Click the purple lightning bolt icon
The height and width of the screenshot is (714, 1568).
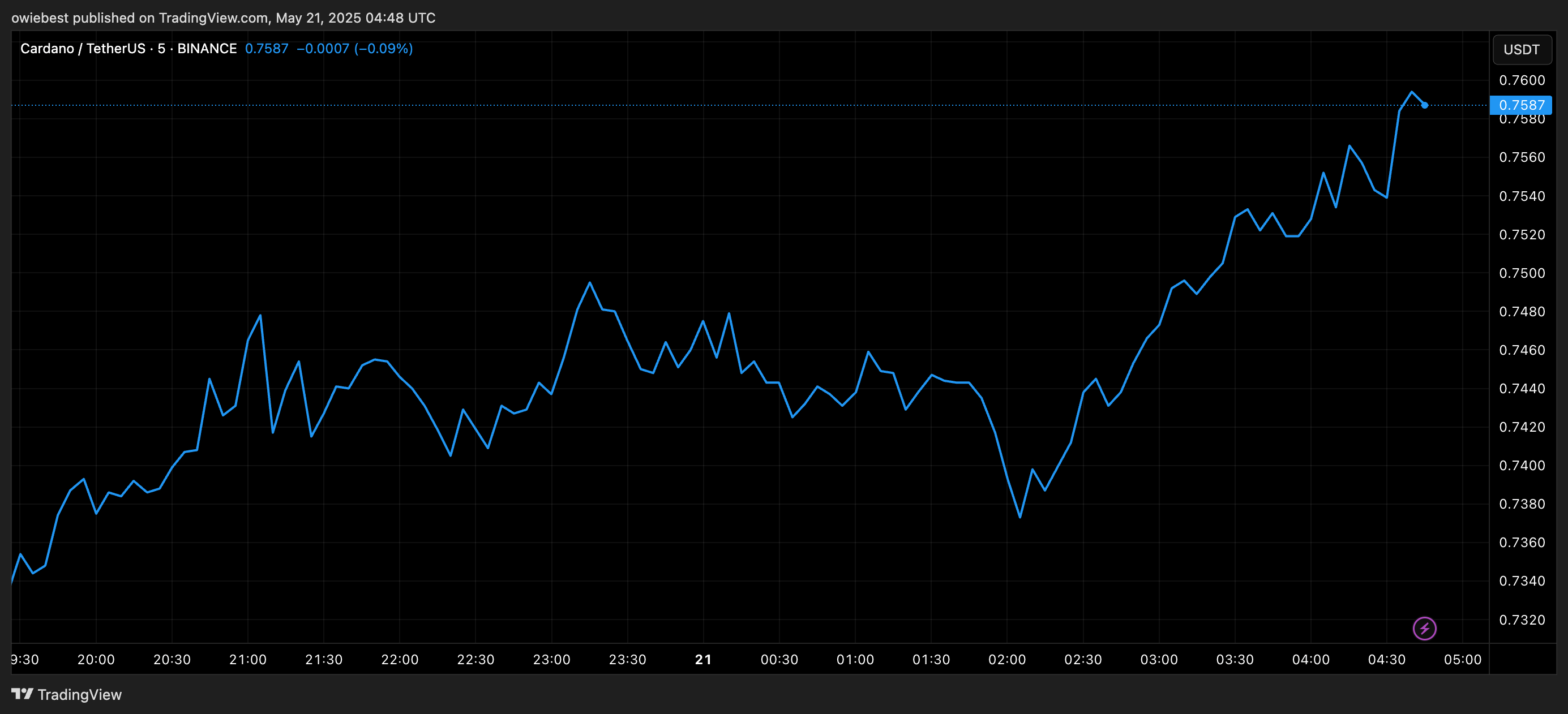pyautogui.click(x=1424, y=628)
